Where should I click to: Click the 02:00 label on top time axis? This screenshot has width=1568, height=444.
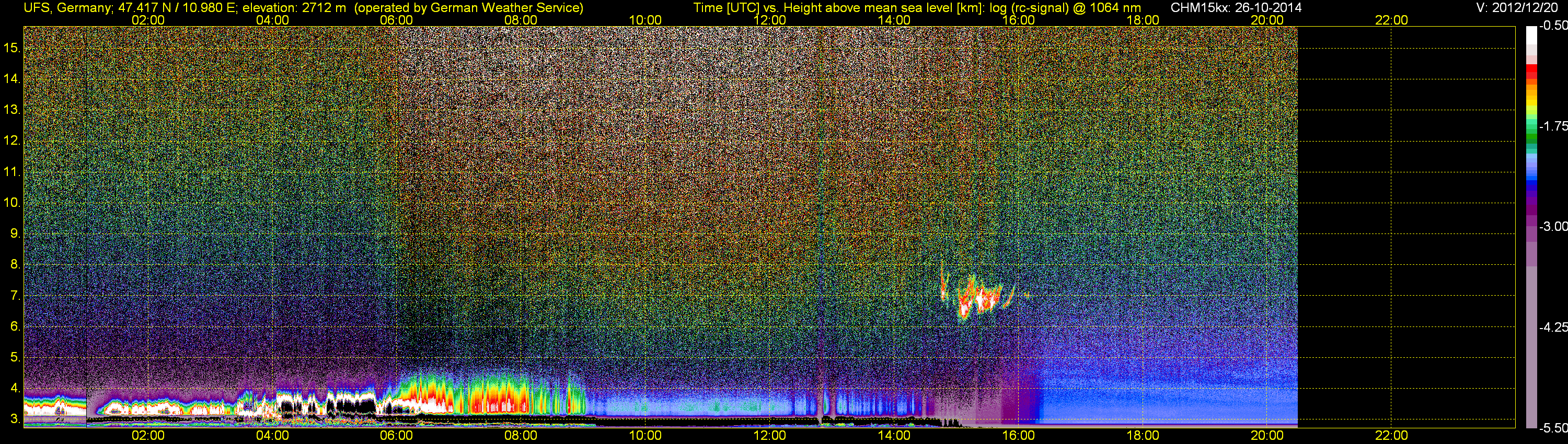(x=148, y=20)
